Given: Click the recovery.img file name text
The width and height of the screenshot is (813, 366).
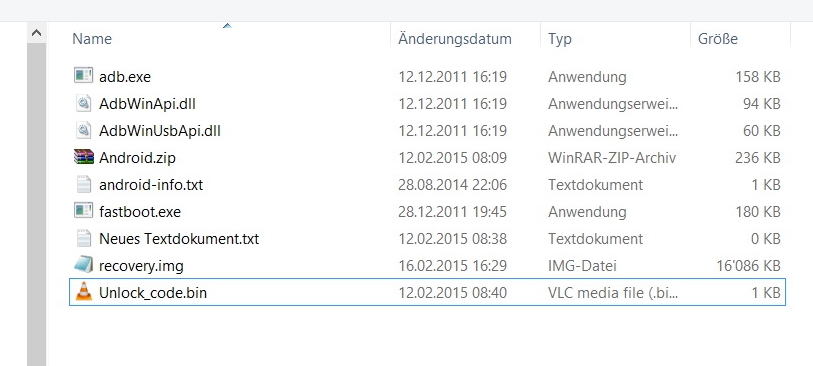Looking at the screenshot, I should coord(141,266).
